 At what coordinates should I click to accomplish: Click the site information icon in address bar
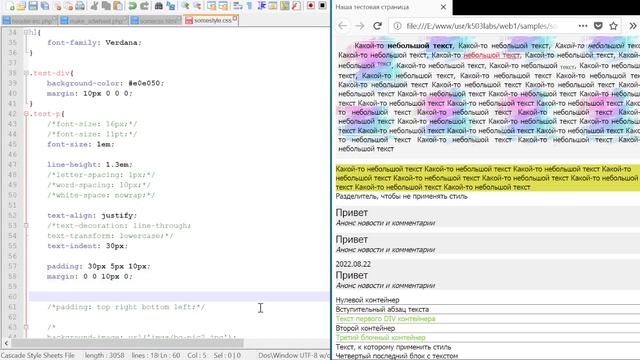[397, 26]
